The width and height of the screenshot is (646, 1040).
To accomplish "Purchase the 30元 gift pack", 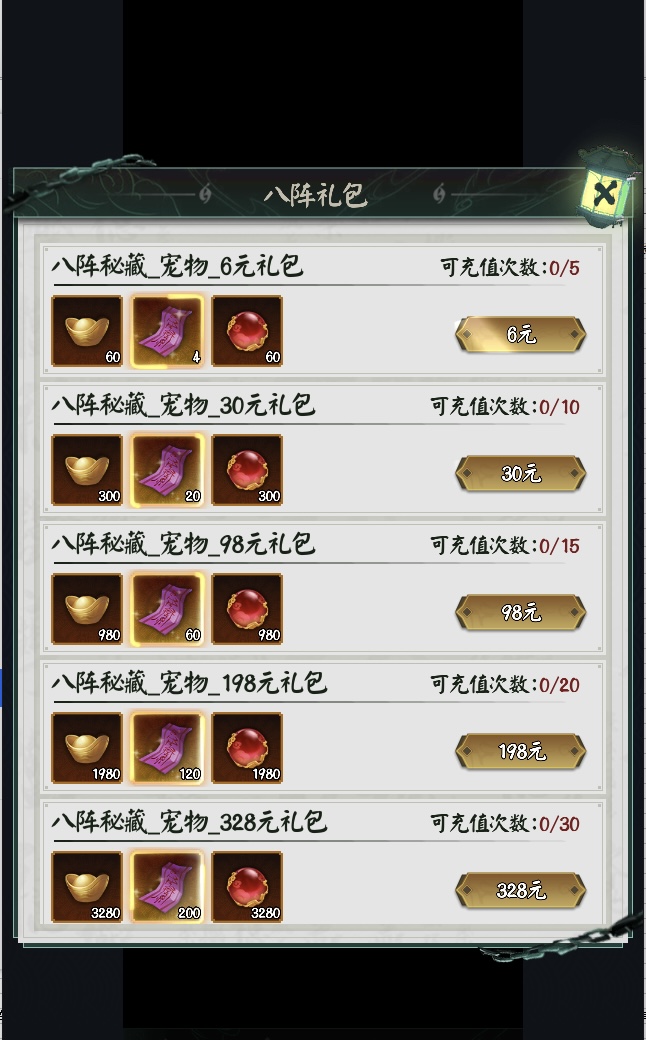I will pyautogui.click(x=521, y=474).
